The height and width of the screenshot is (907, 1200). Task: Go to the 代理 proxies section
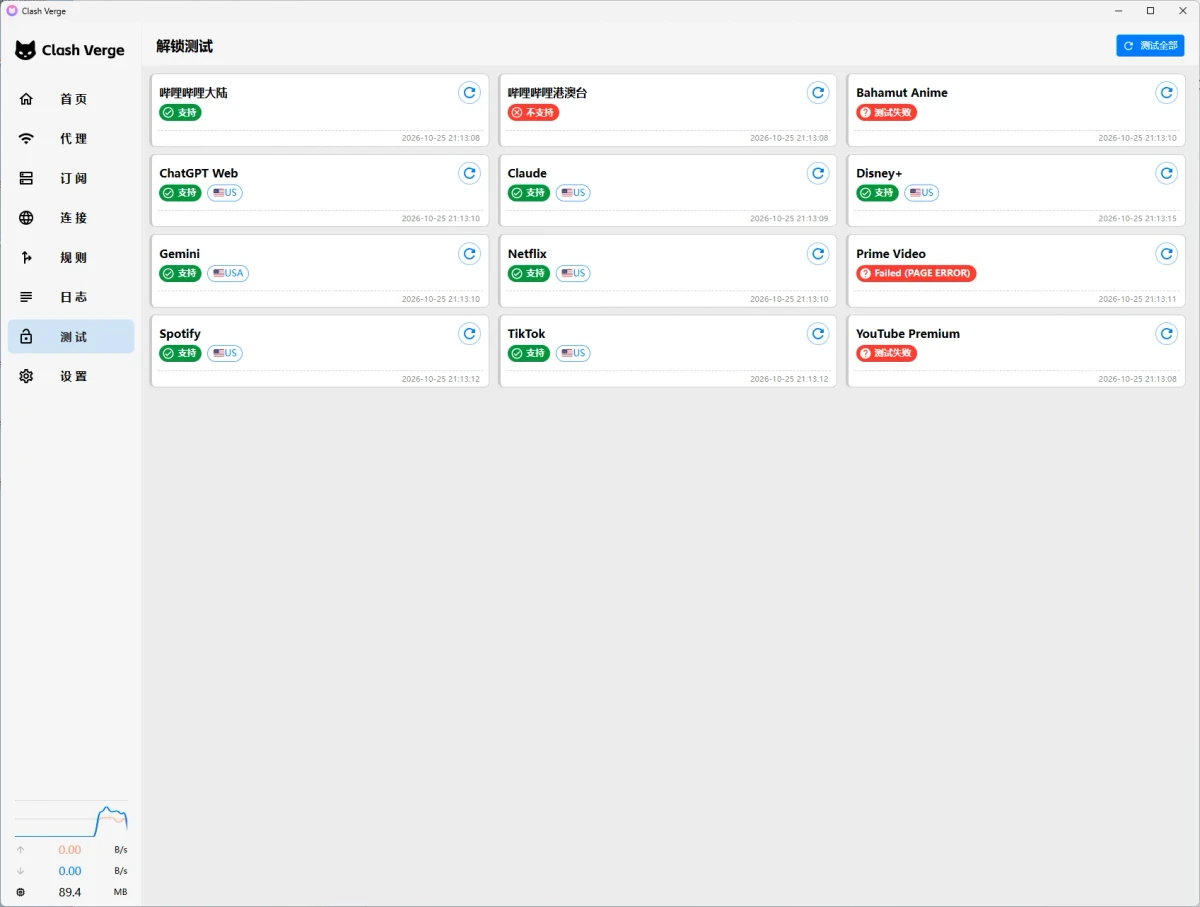pos(71,139)
